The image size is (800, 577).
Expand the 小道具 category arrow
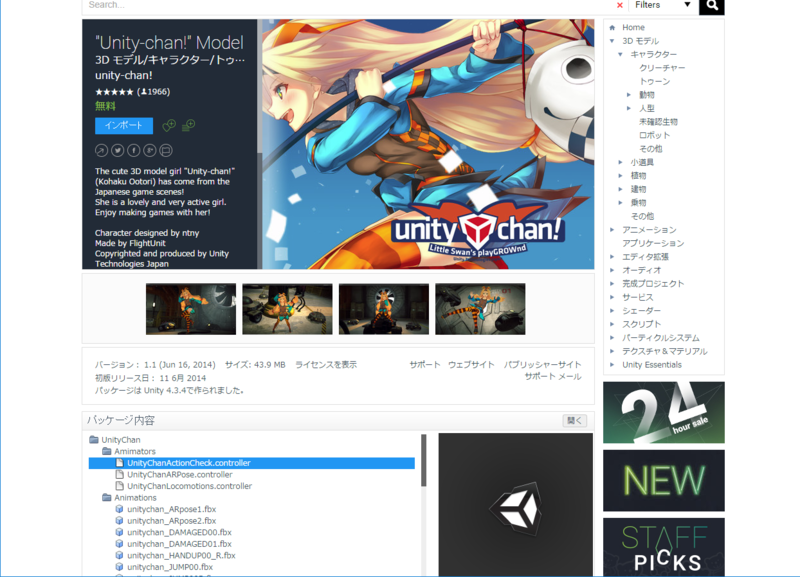tap(620, 162)
